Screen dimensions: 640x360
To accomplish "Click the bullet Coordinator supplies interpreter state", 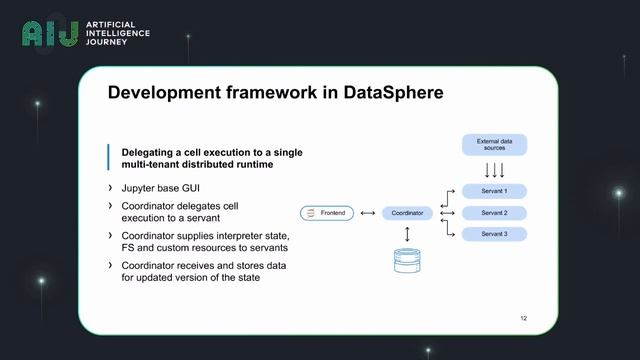I will [x=205, y=242].
